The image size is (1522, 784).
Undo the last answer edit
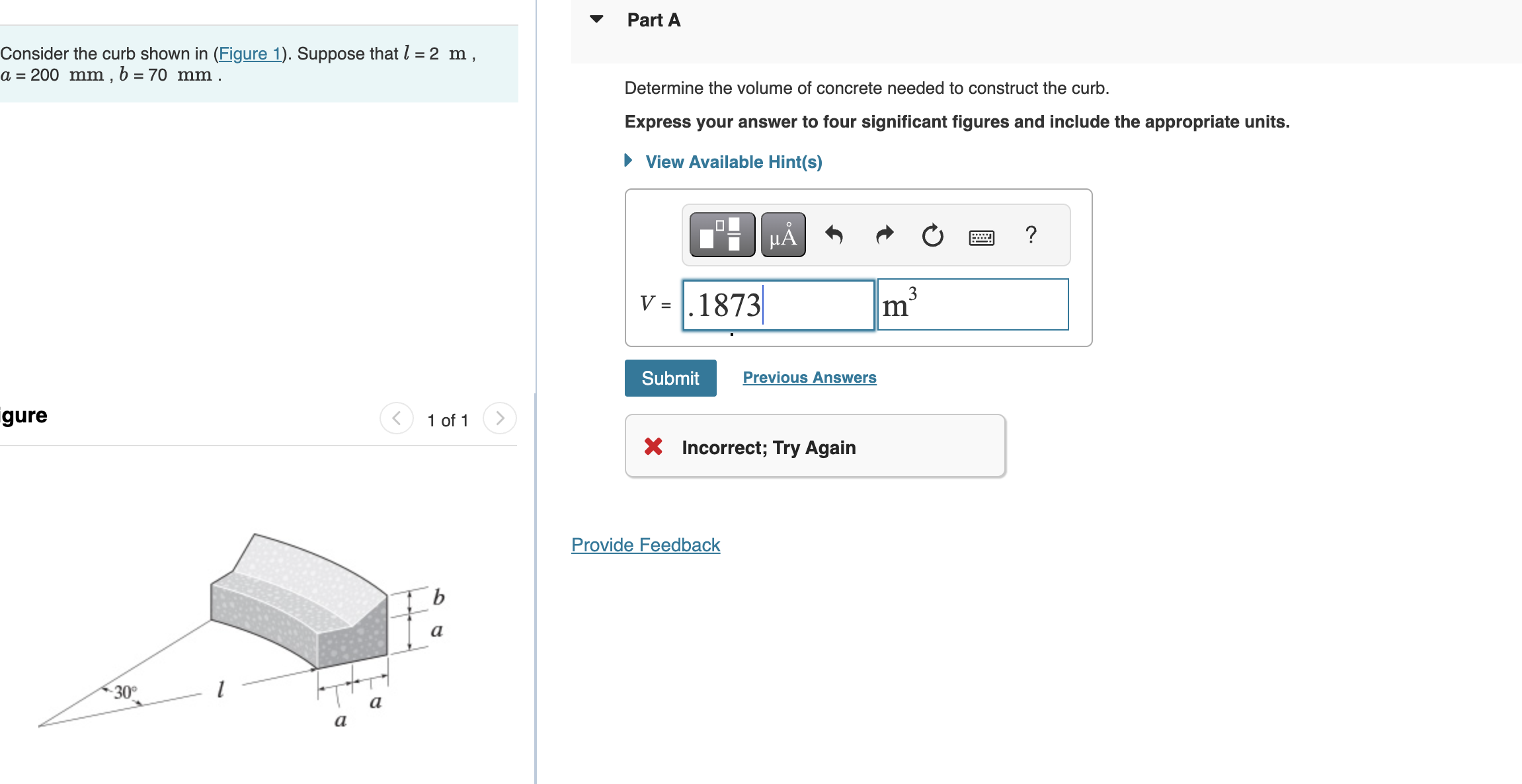tap(834, 235)
